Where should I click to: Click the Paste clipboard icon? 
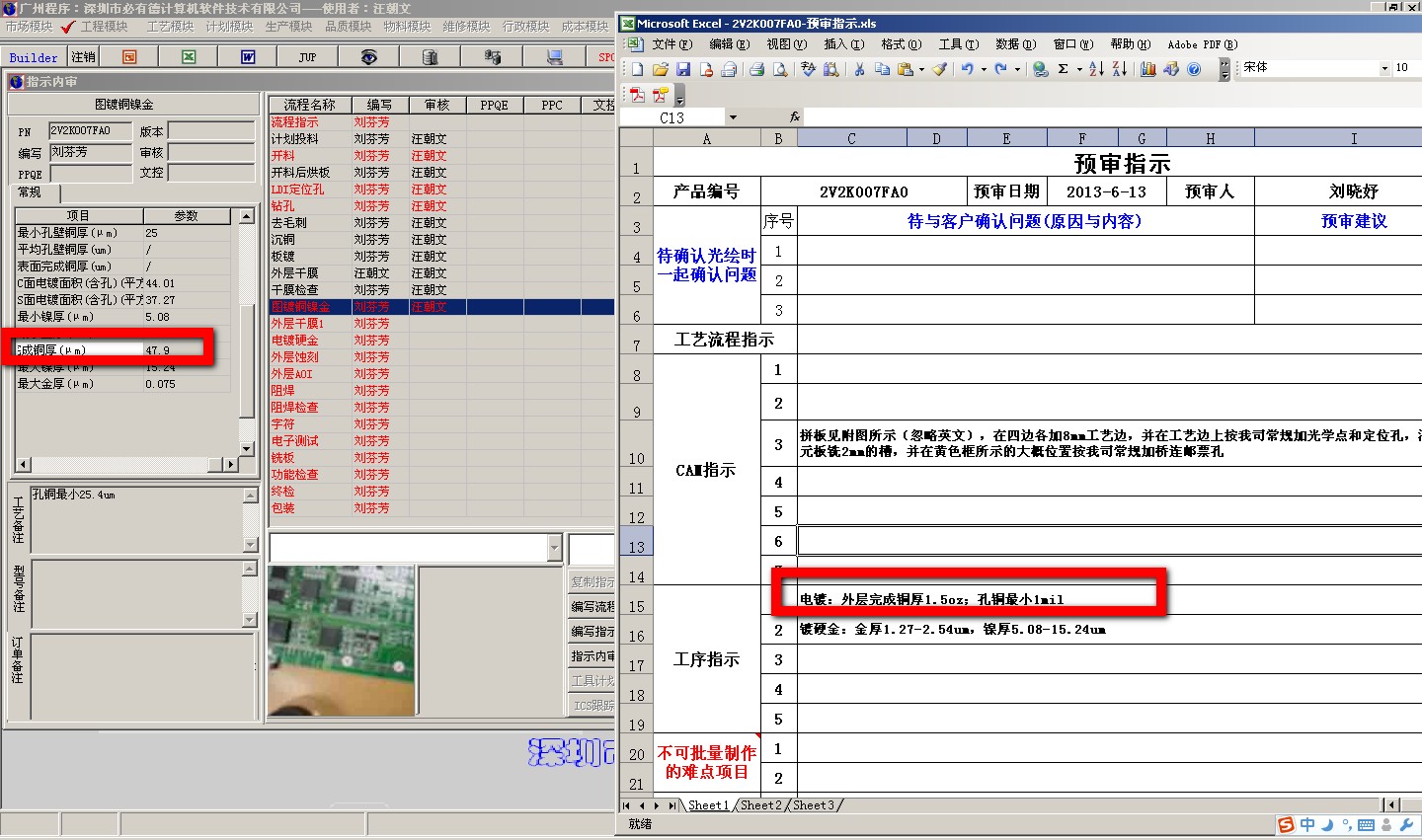[x=905, y=69]
